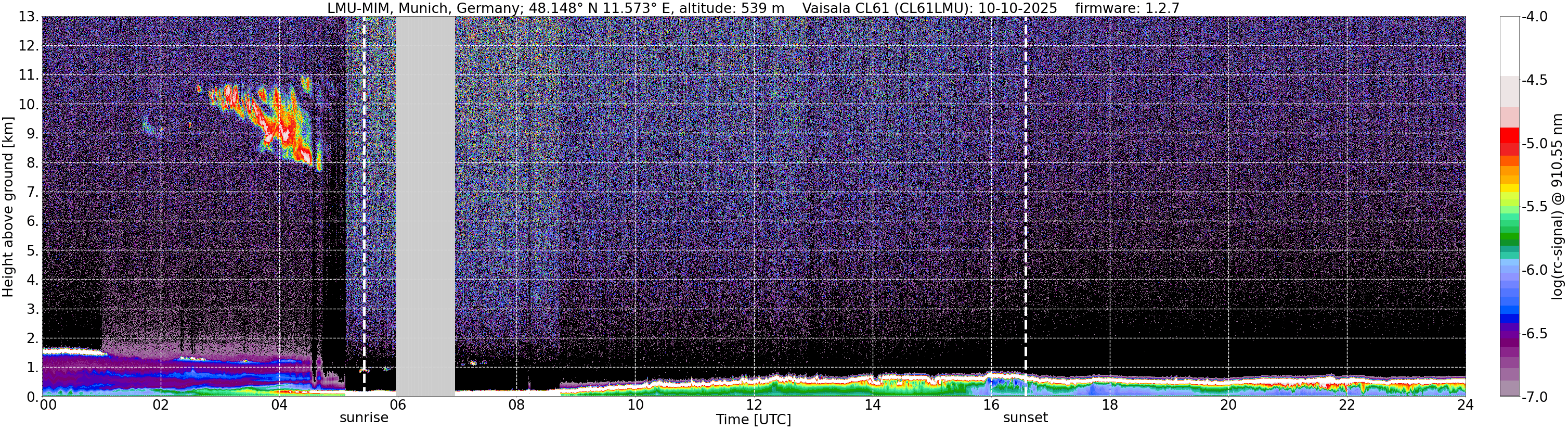Click the 'altitude: 539 m' title text
The height and width of the screenshot is (430, 1568).
click(732, 8)
